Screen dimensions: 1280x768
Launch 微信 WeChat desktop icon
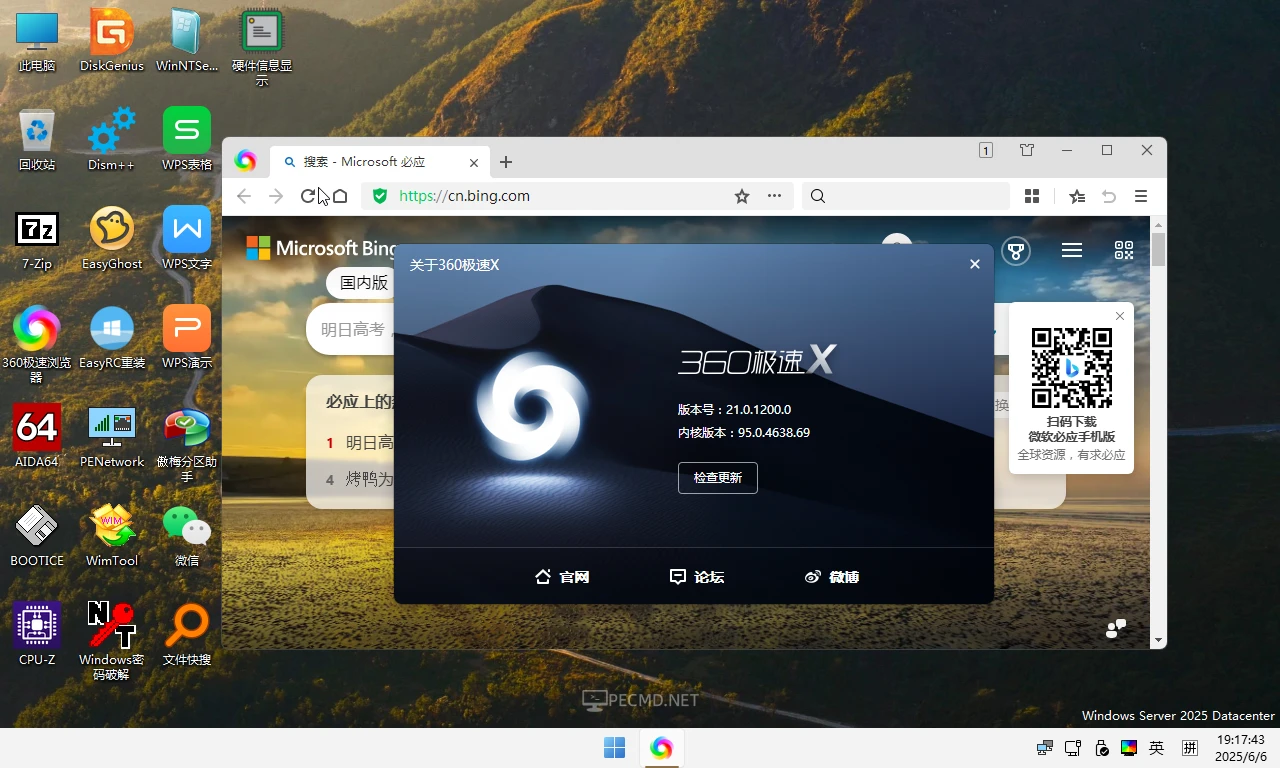point(187,535)
